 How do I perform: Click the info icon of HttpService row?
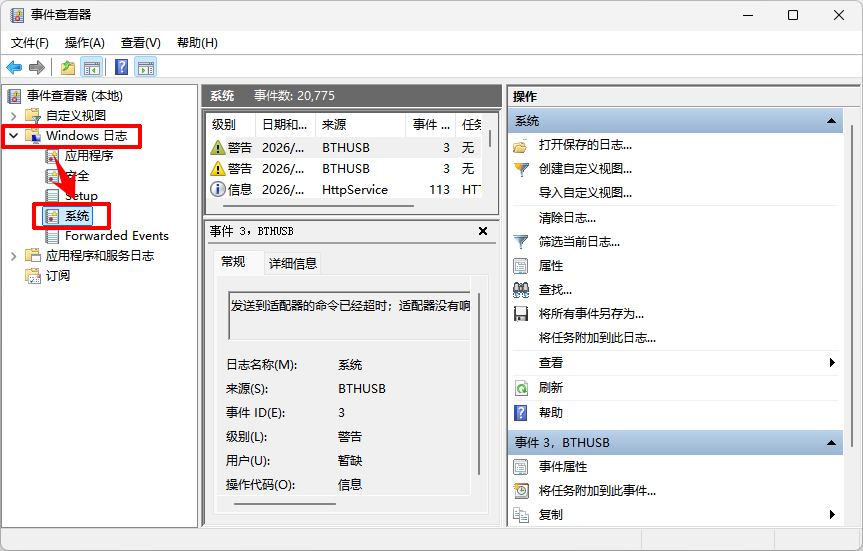pyautogui.click(x=218, y=189)
